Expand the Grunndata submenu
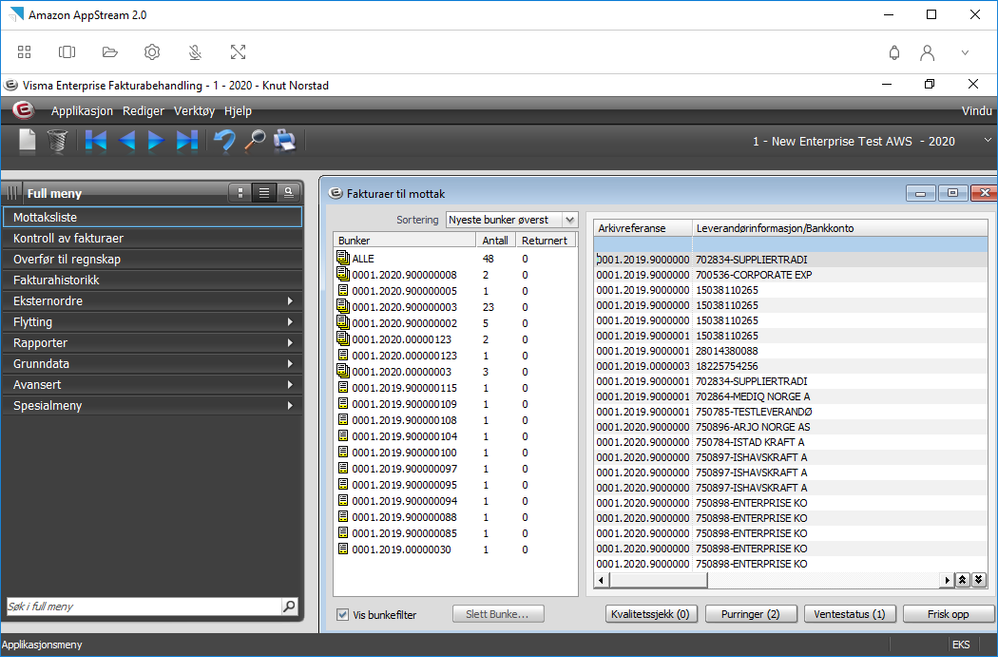Viewport: 998px width, 657px height. coord(152,364)
